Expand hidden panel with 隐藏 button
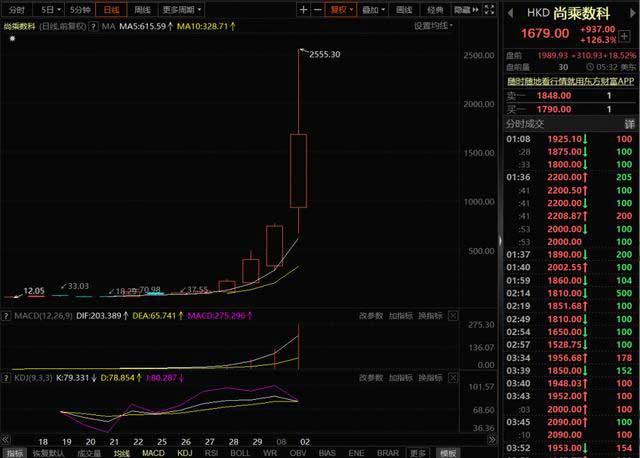 (466, 10)
